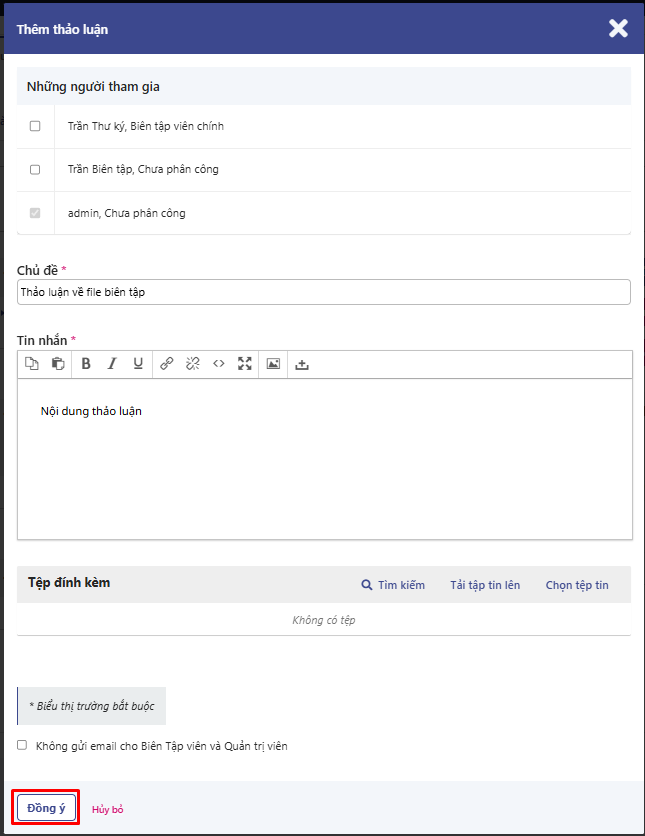
Task: Click the Tìm kiếm attachment search link
Action: click(394, 585)
